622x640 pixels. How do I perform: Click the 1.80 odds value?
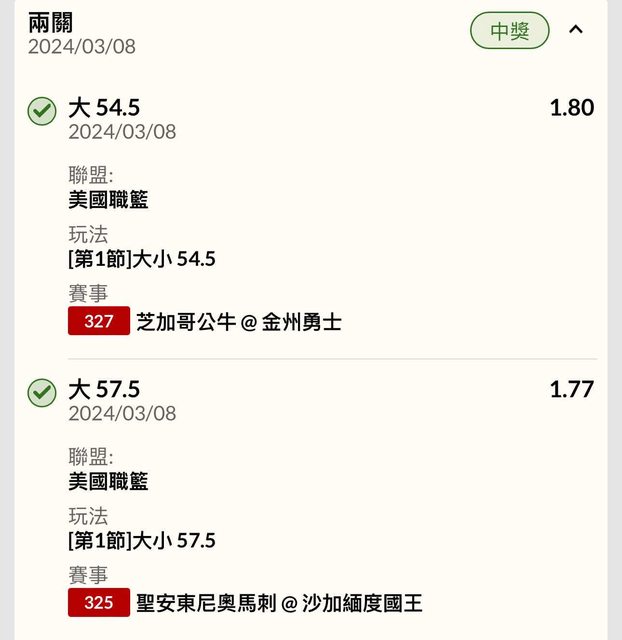coord(572,108)
